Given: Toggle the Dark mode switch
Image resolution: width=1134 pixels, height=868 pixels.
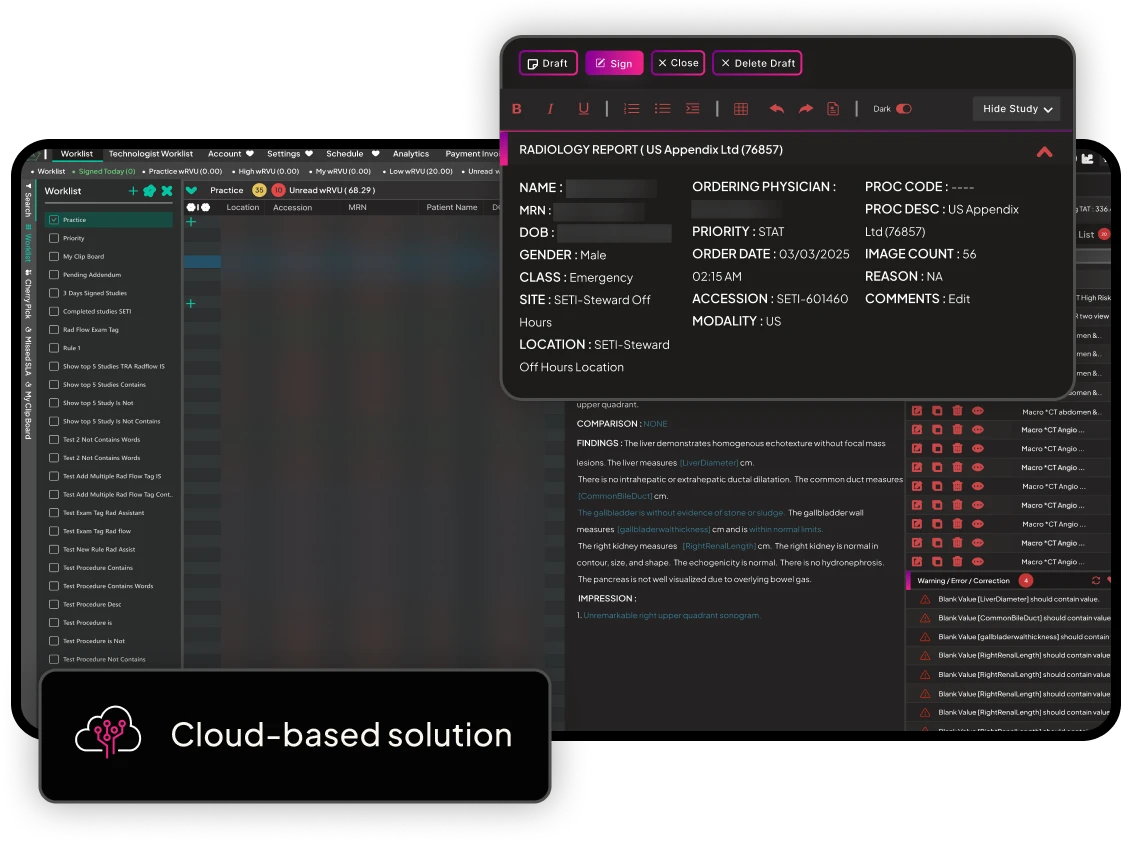Looking at the screenshot, I should click(904, 109).
